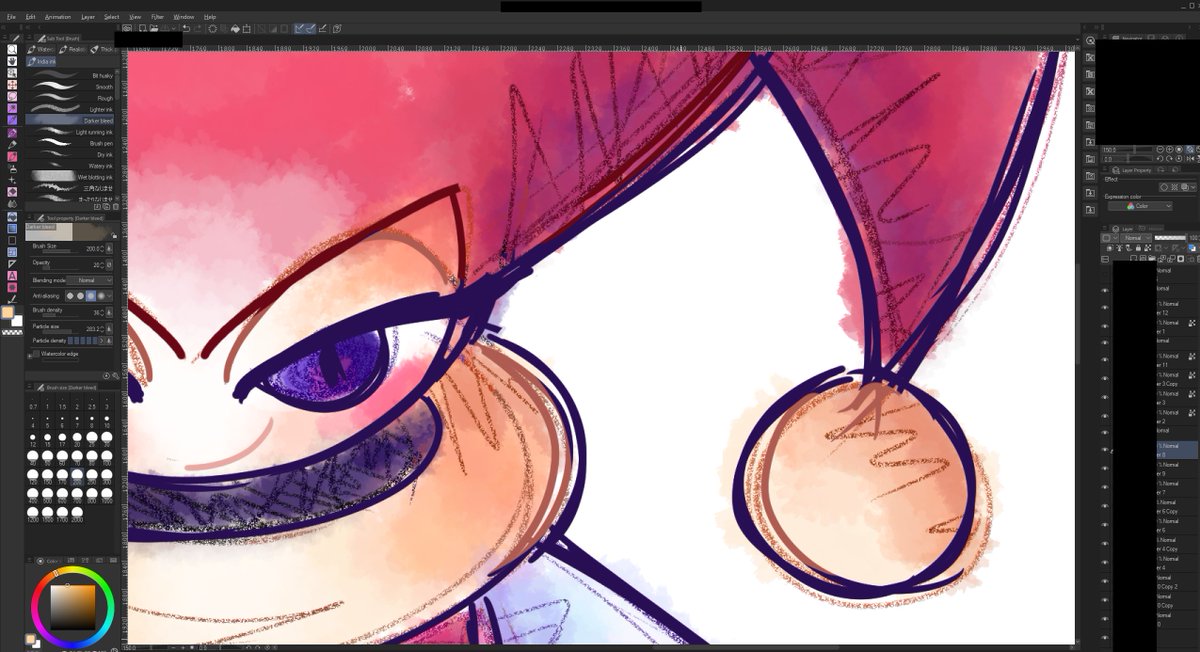Select the Pencil tool
Image resolution: width=1200 pixels, height=652 pixels.
(x=12, y=143)
